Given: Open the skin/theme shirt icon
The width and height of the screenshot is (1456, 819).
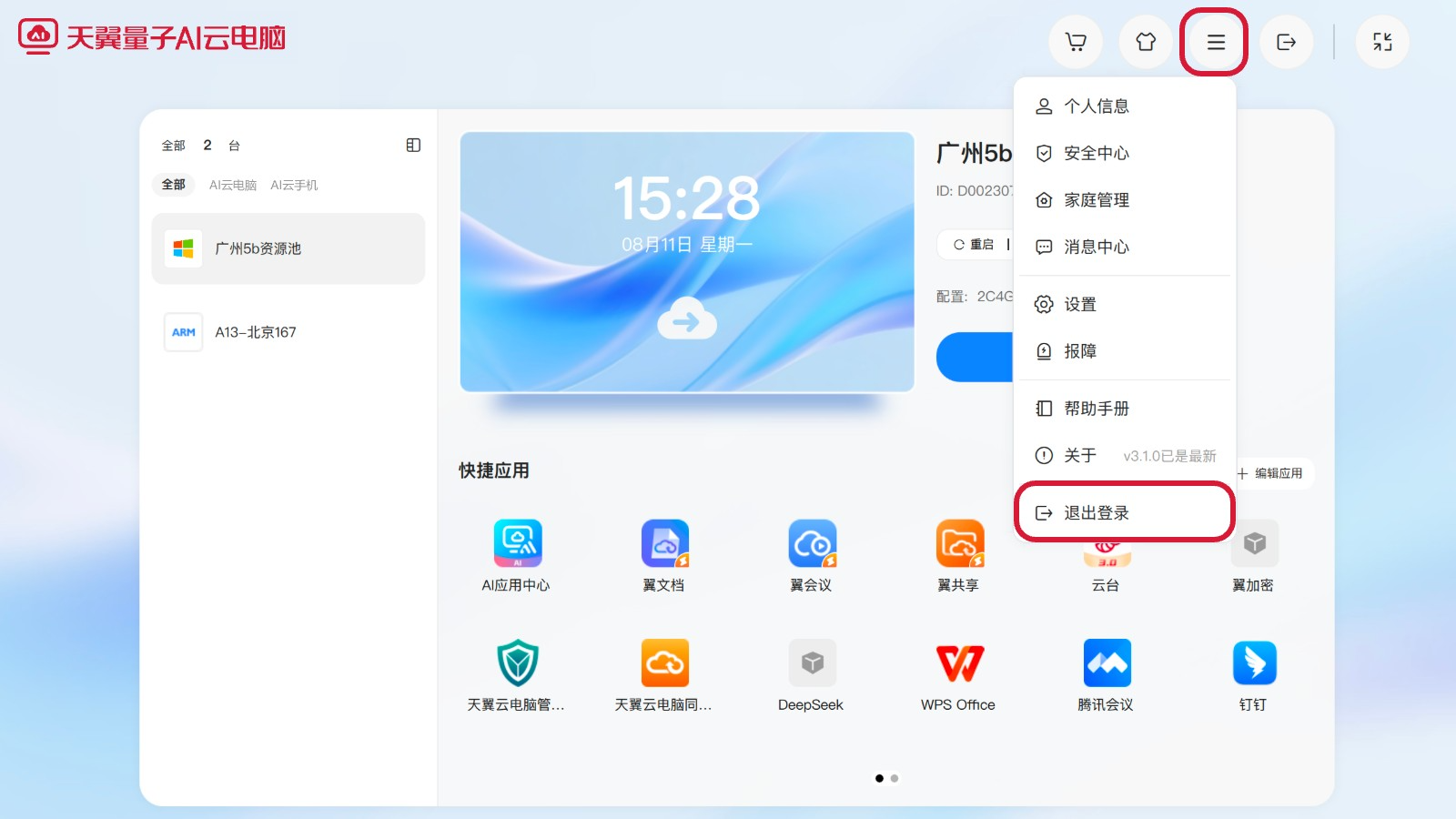Looking at the screenshot, I should pos(1146,42).
